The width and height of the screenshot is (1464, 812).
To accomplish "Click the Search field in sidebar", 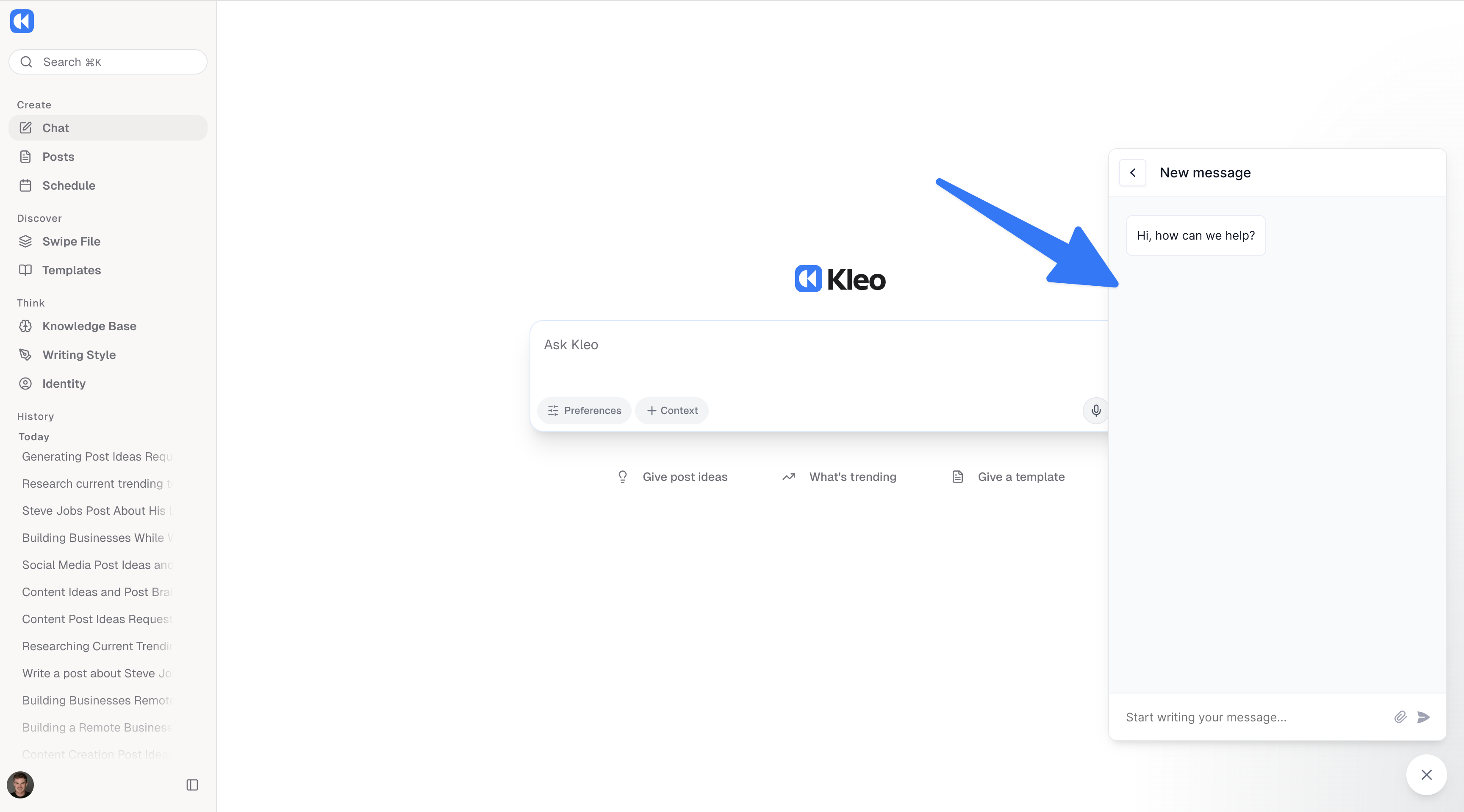I will click(108, 62).
